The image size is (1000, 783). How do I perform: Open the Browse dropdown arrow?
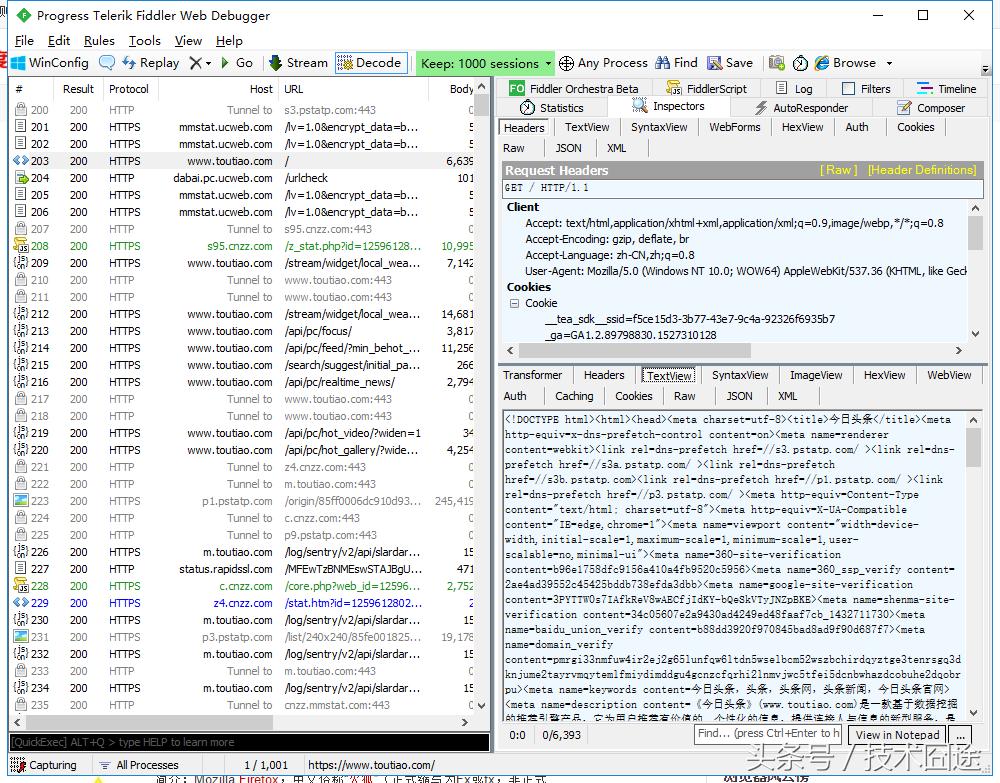[x=889, y=63]
